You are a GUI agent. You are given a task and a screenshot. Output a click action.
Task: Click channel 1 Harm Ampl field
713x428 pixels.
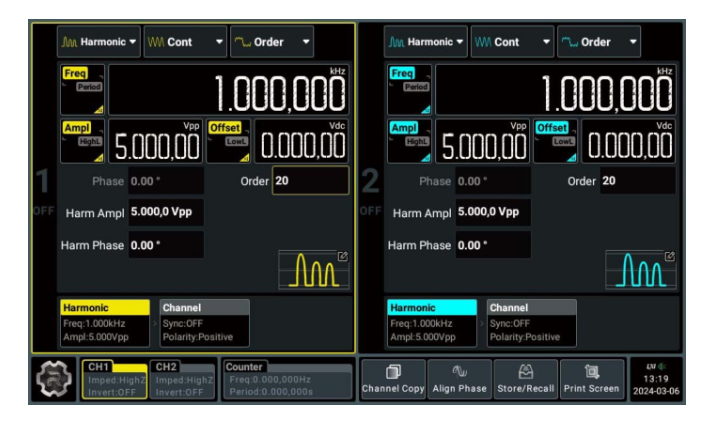(166, 212)
